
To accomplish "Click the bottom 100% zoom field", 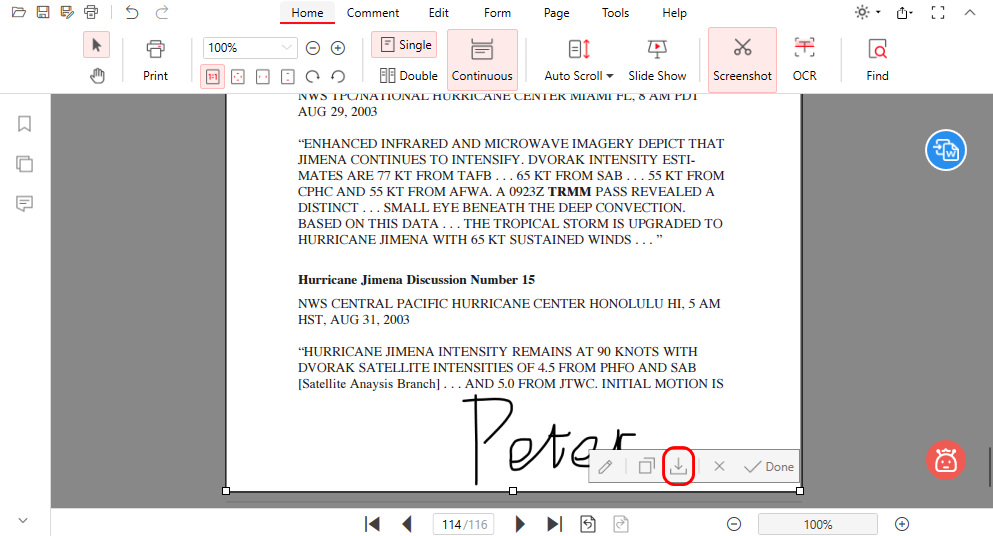I will [818, 524].
